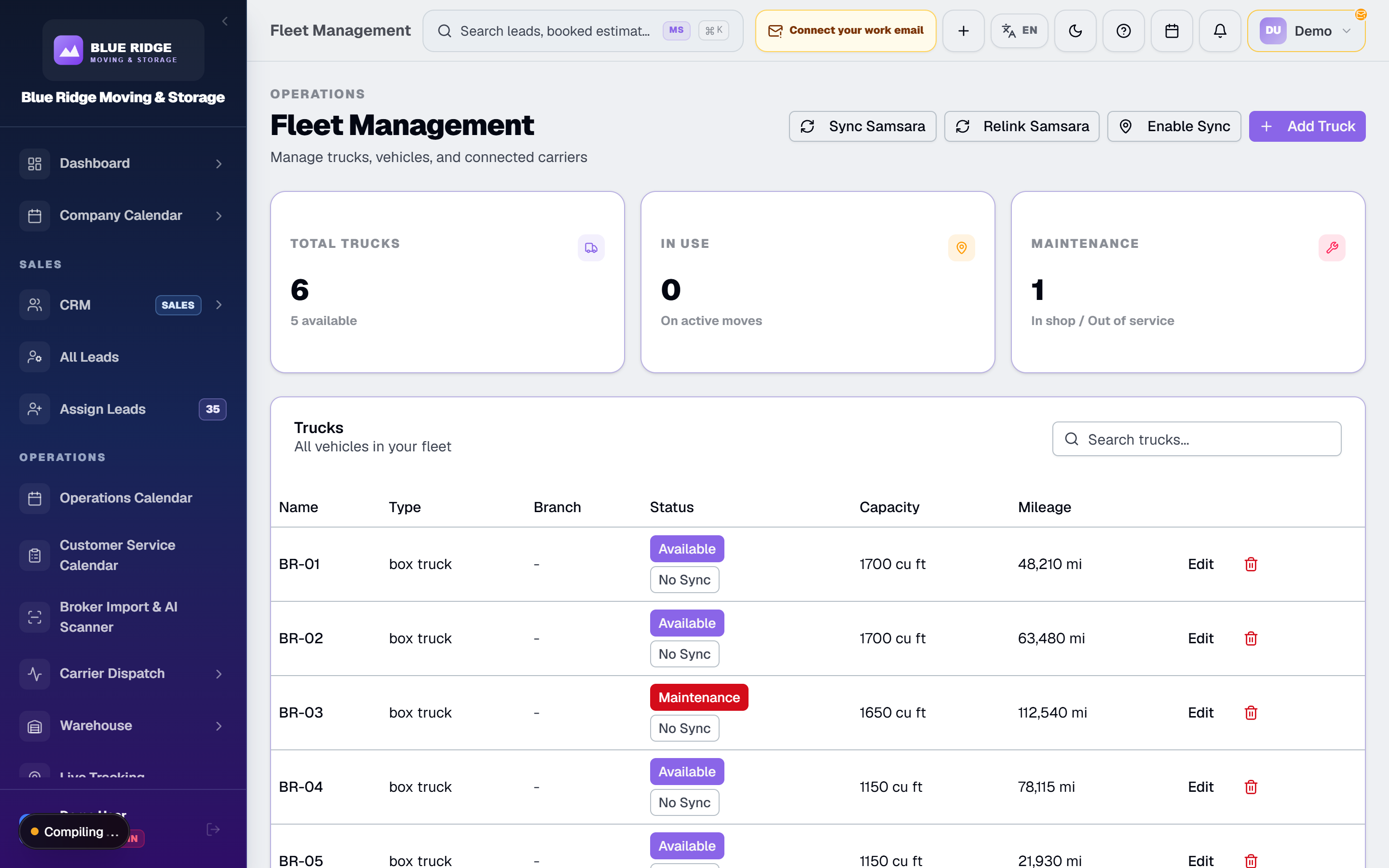
Task: Open notifications bell
Action: pyautogui.click(x=1220, y=31)
